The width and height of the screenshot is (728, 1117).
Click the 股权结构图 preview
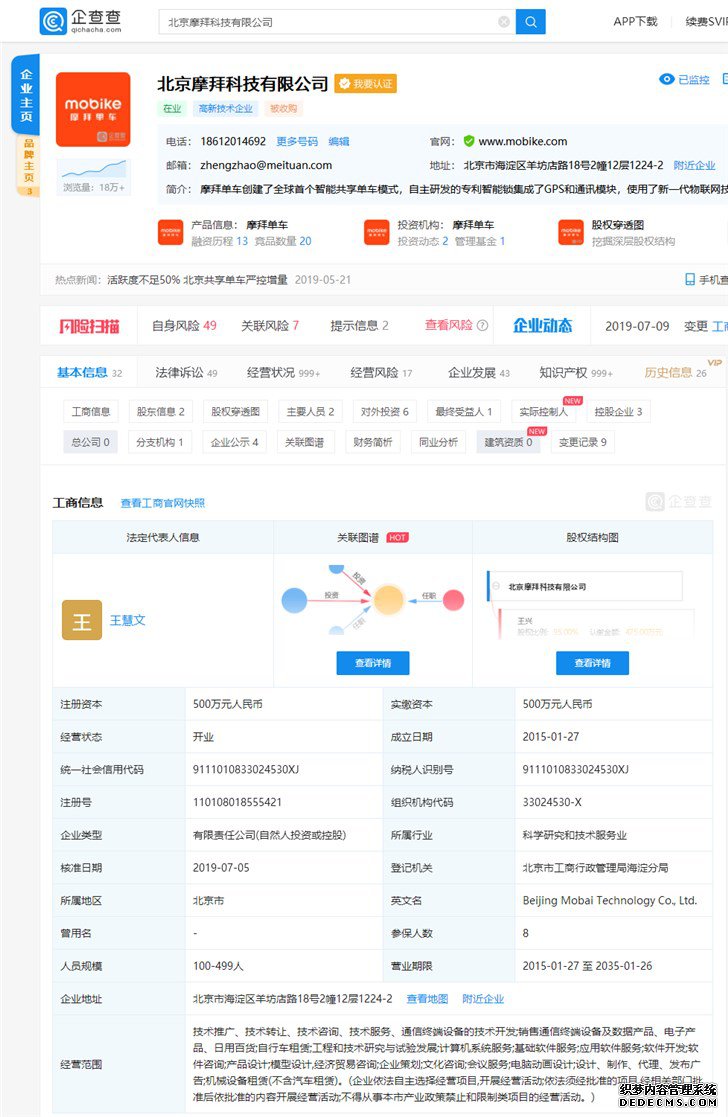591,603
